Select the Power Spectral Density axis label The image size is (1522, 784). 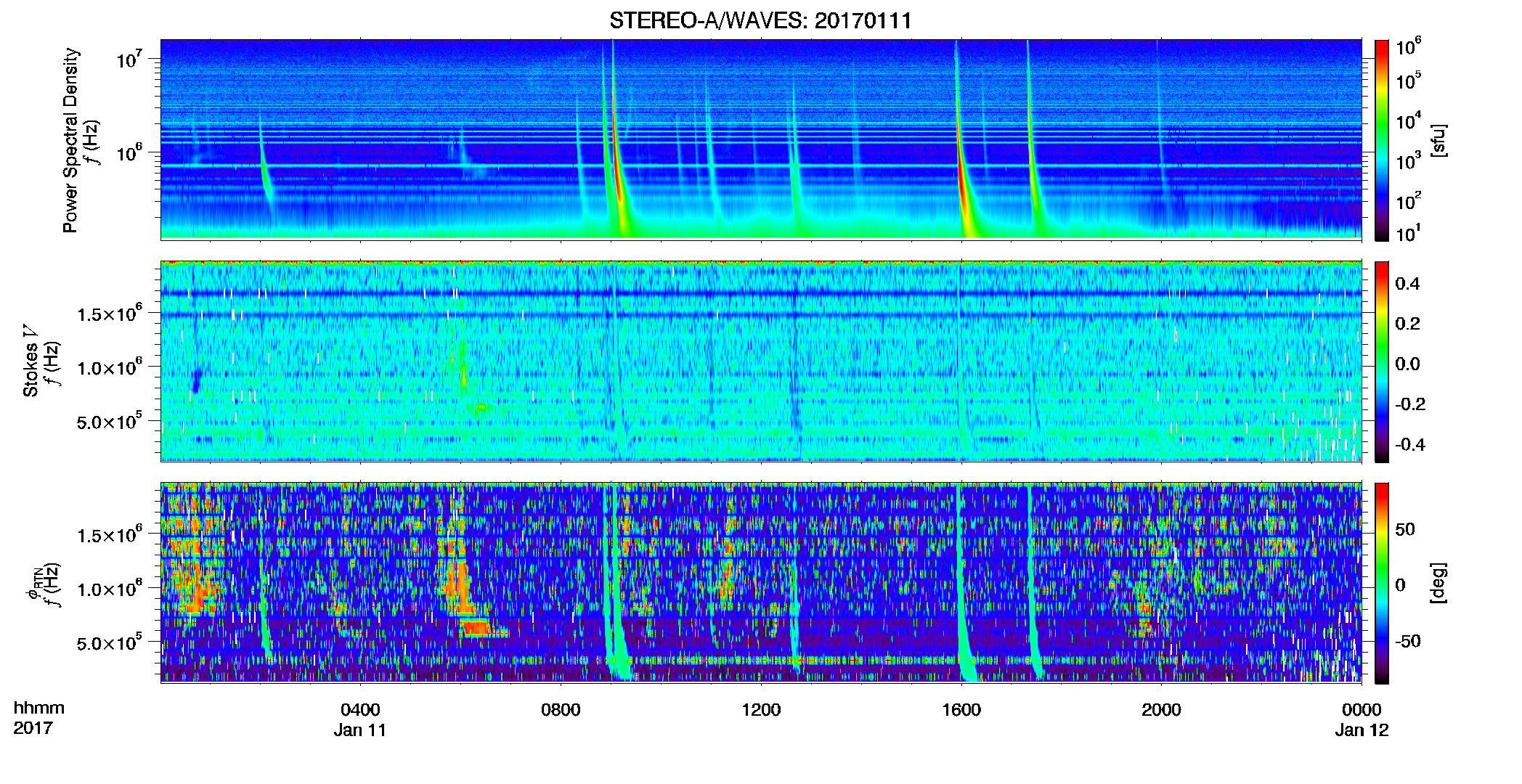(70, 140)
